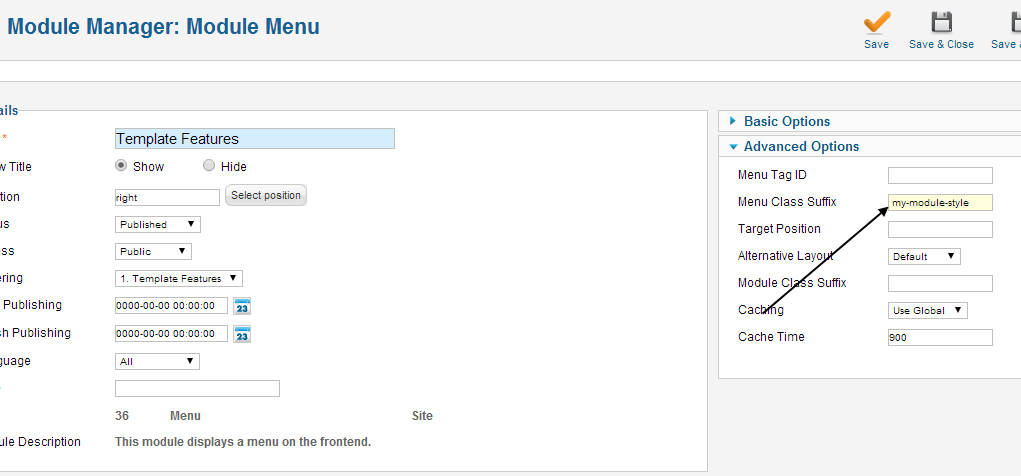This screenshot has height=476, width=1021.
Task: Click the Select position button
Action: [x=266, y=195]
